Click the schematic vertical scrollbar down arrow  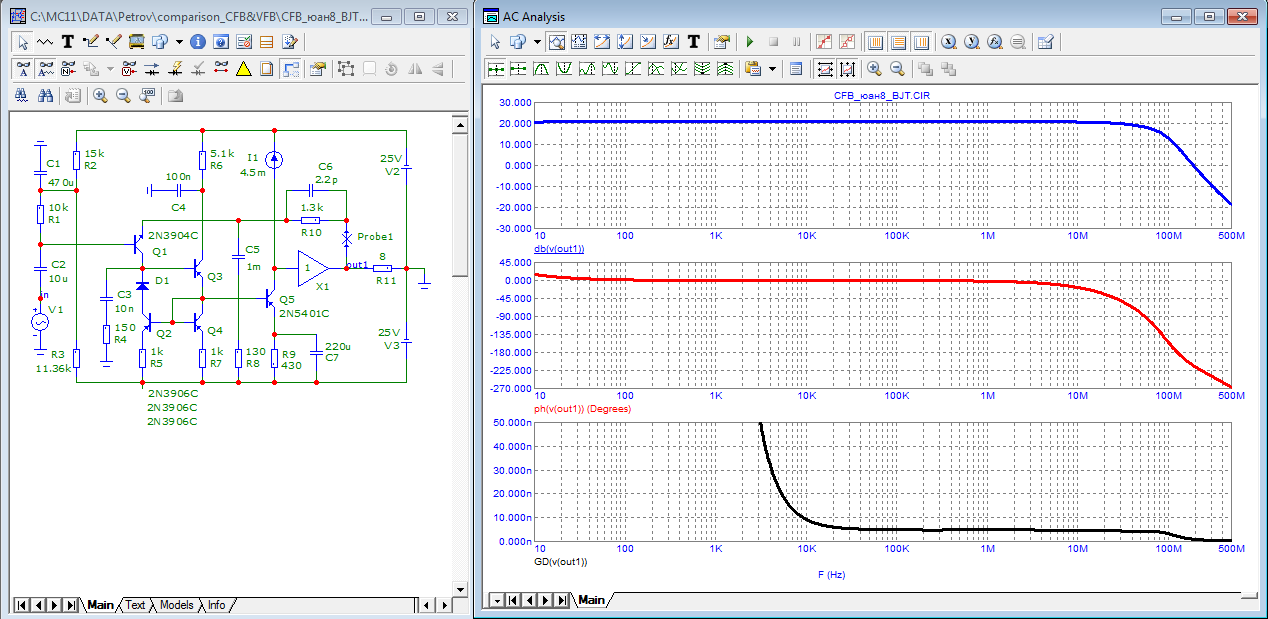tap(459, 587)
